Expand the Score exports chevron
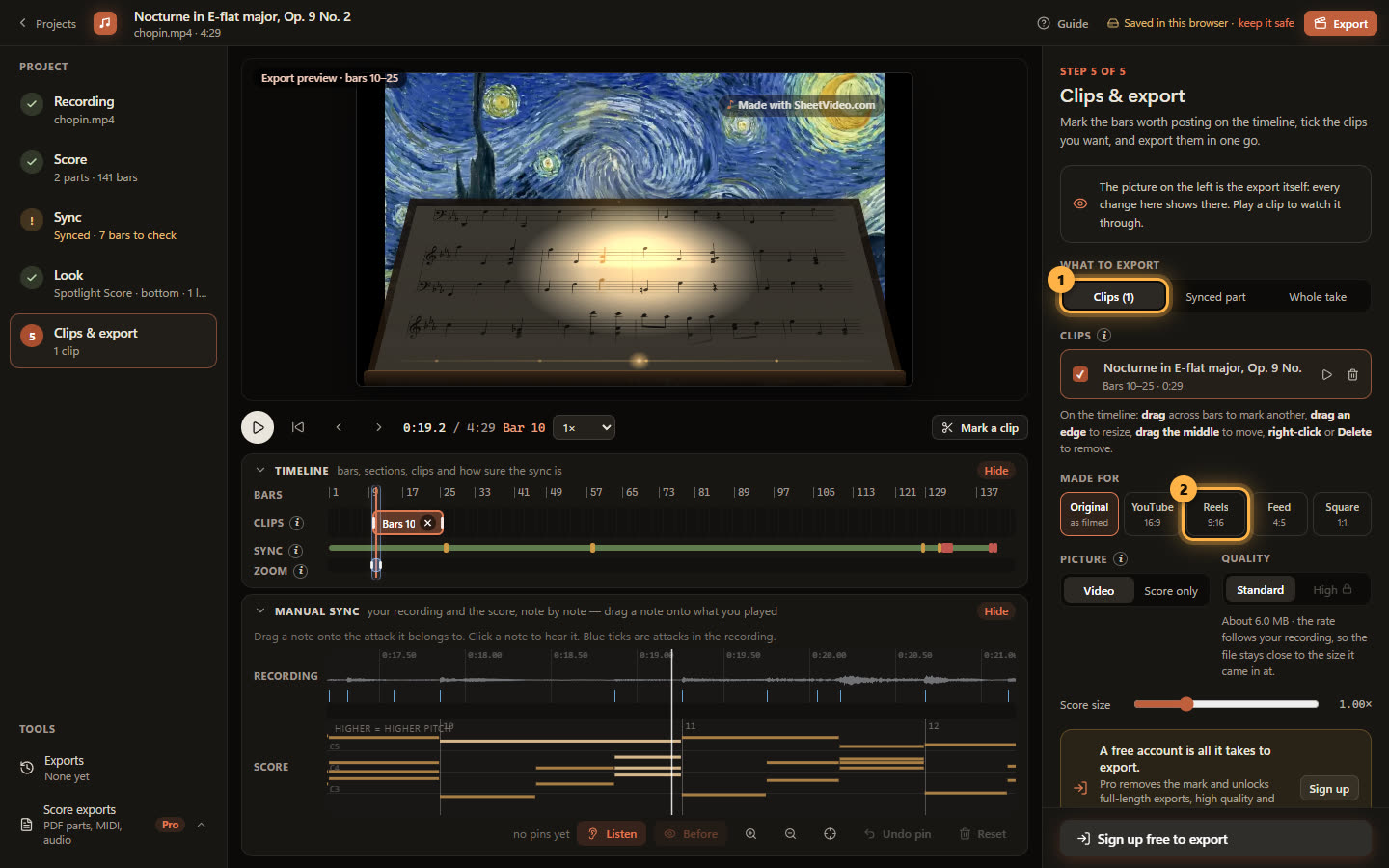1389x868 pixels. click(201, 825)
